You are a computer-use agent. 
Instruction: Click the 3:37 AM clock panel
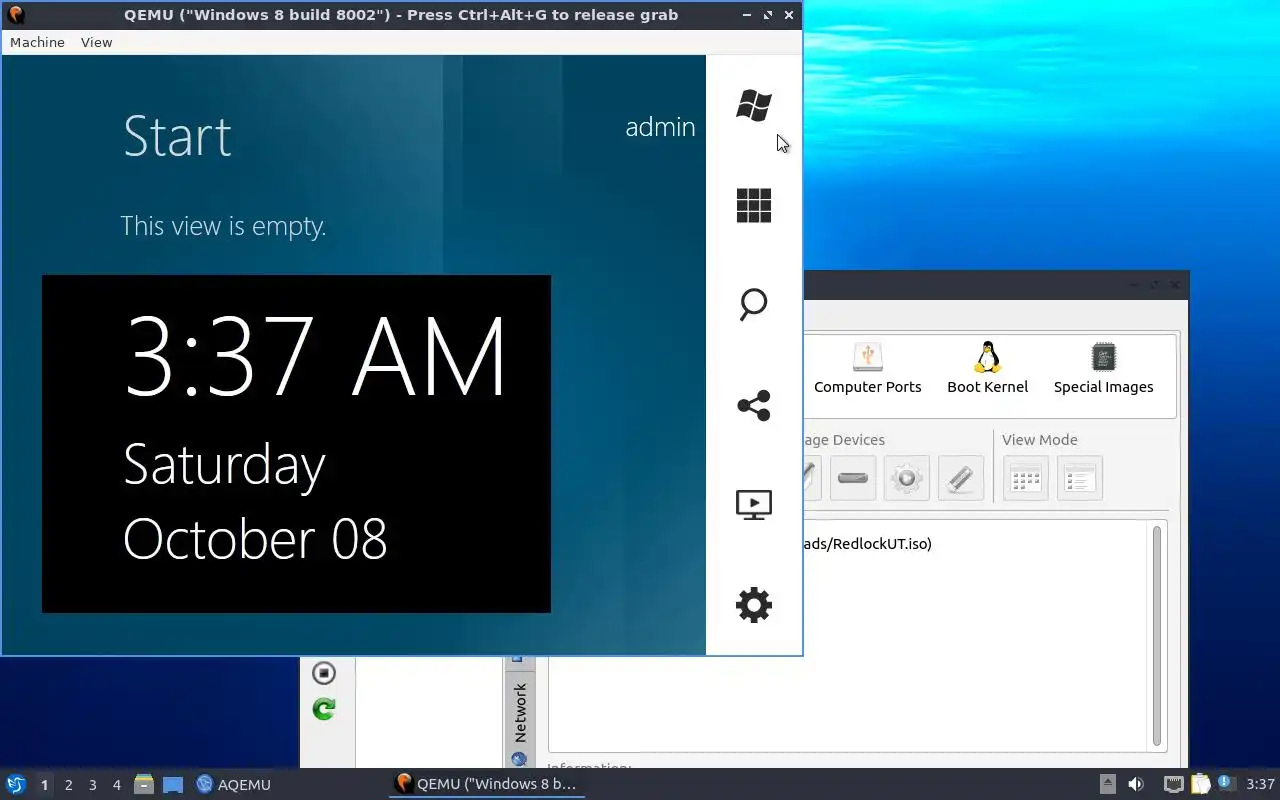[x=296, y=444]
